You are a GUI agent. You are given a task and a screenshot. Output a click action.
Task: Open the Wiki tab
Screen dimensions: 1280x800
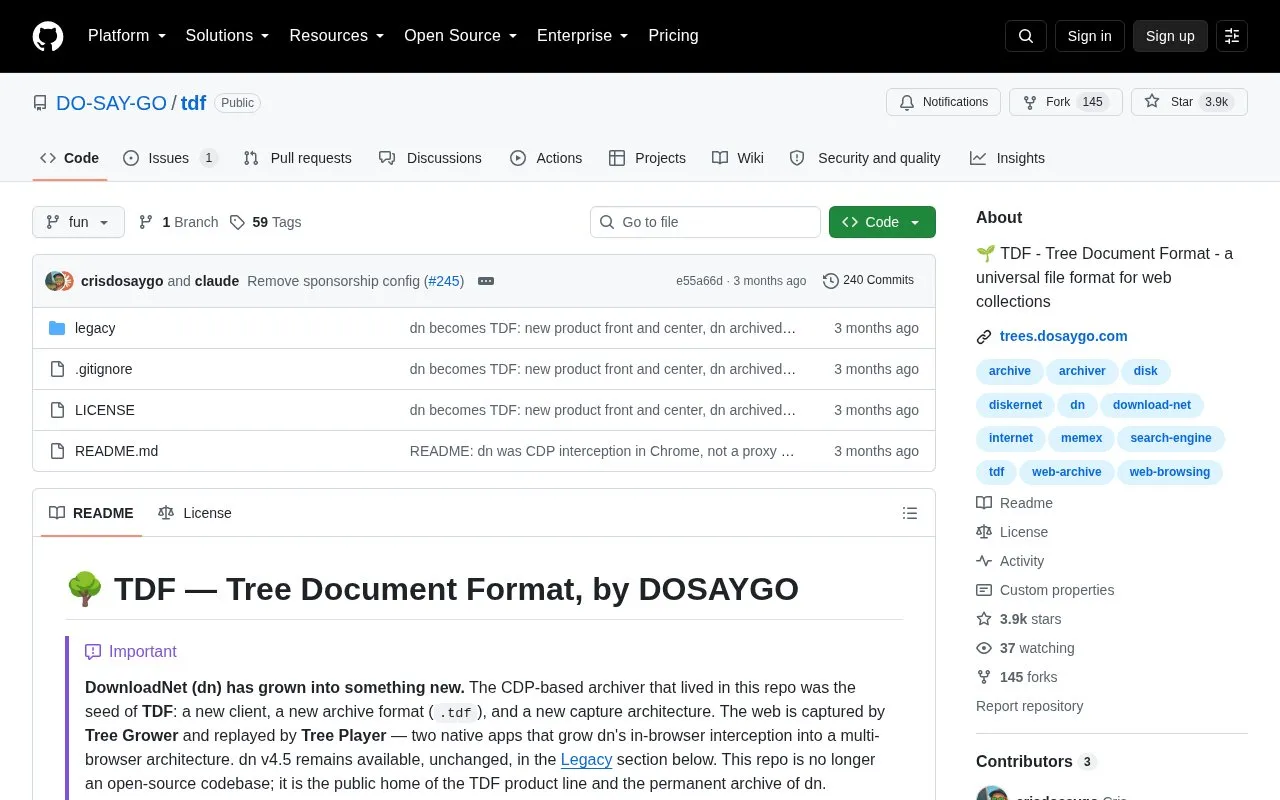click(x=738, y=158)
